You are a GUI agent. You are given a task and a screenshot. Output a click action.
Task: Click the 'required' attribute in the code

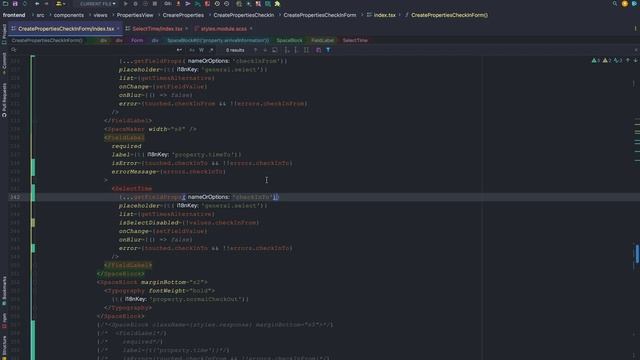point(127,146)
